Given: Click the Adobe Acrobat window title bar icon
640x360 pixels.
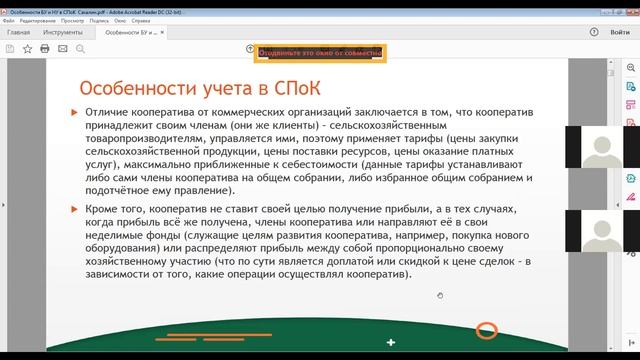Looking at the screenshot, I should pos(4,12).
